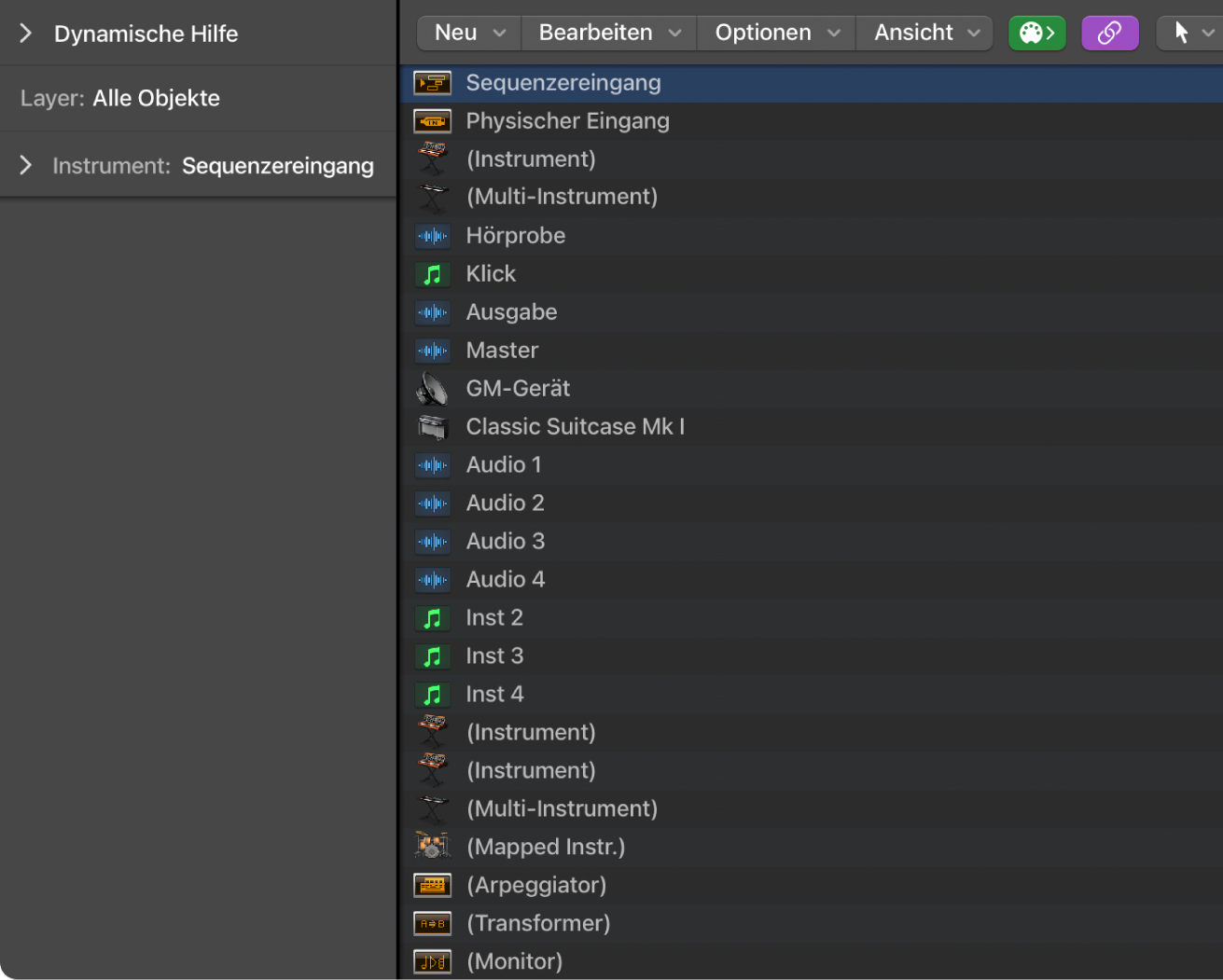Image resolution: width=1223 pixels, height=980 pixels.
Task: Open the arrow tool selector chevron
Action: 1208,32
